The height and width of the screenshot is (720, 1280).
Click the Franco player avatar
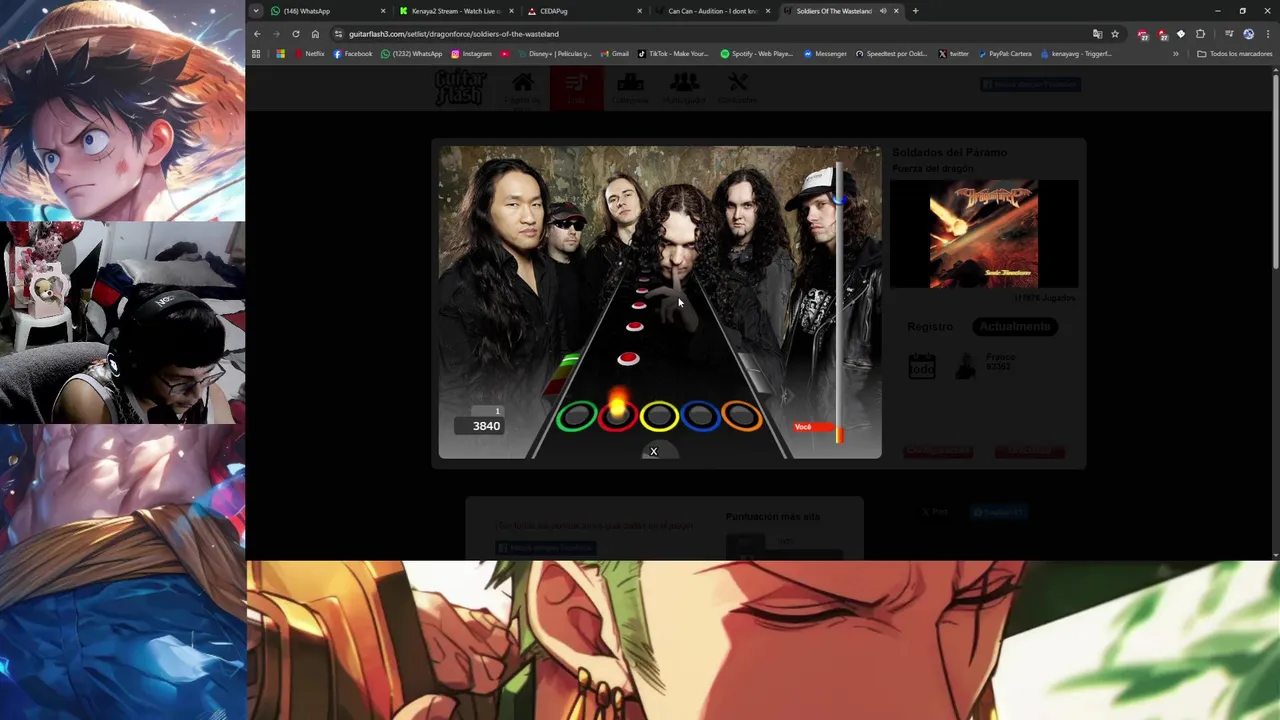click(965, 366)
